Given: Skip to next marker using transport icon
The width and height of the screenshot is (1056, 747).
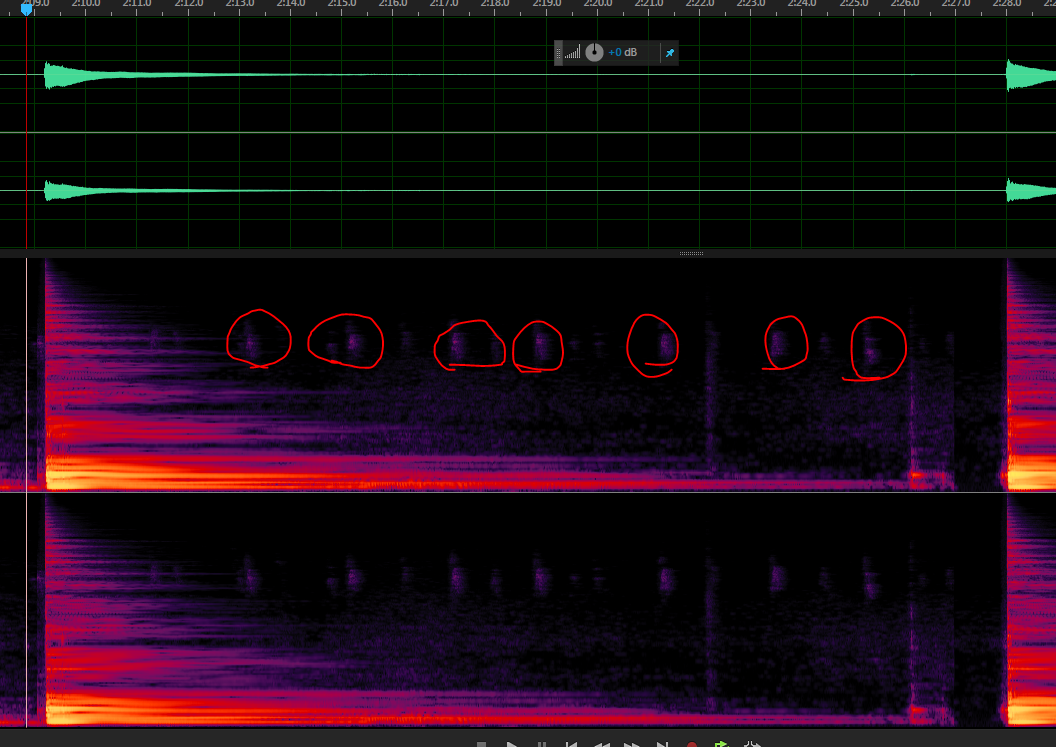Looking at the screenshot, I should 662,743.
